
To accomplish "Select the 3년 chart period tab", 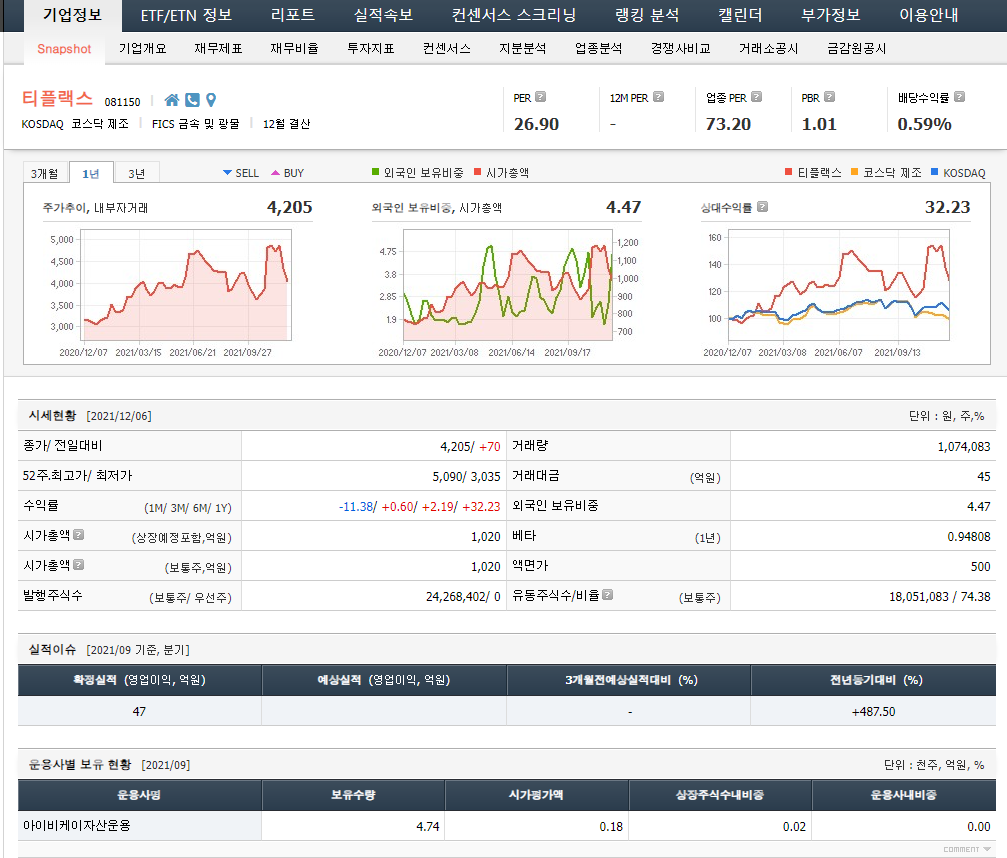I will click(x=137, y=173).
